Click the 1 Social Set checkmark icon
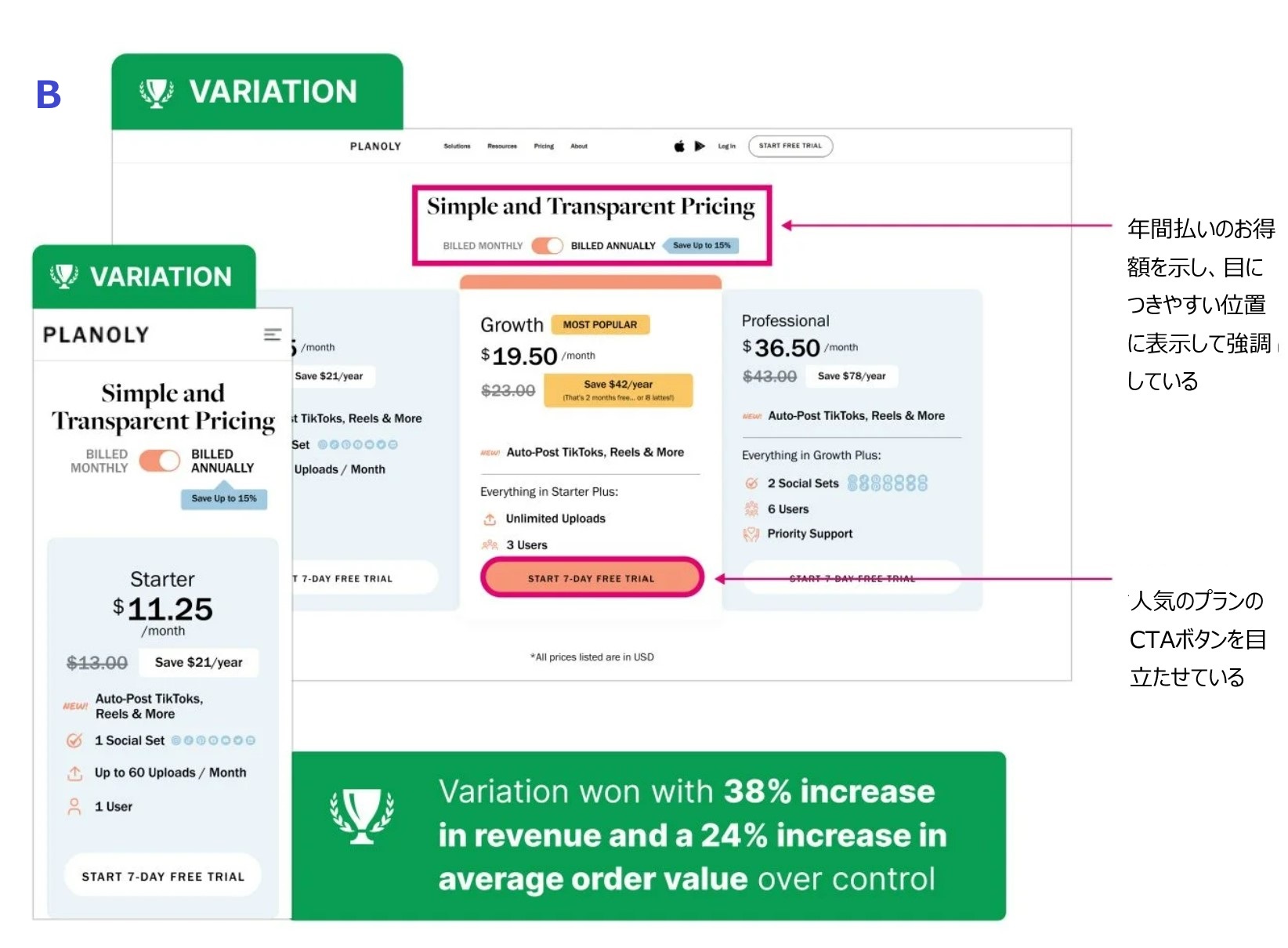 (x=74, y=740)
